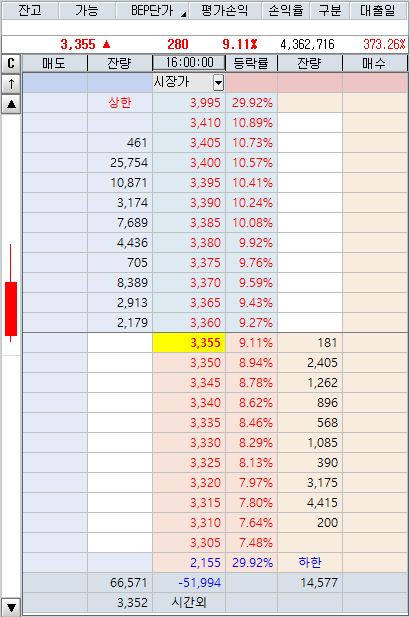Click the filled up triangle scroll icon
Image resolution: width=410 pixels, height=617 pixels.
[11, 104]
